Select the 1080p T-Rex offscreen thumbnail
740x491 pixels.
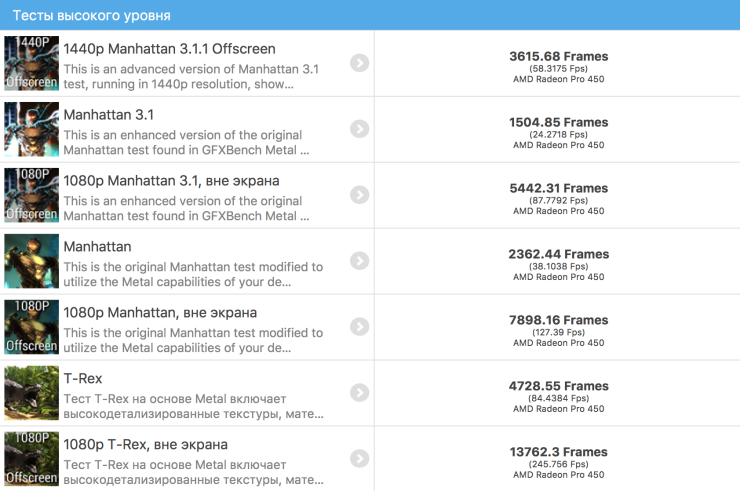(x=31, y=459)
